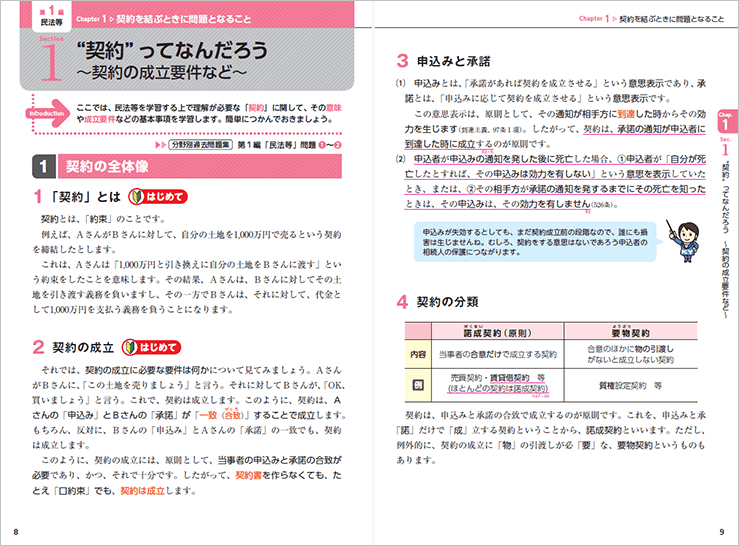
Task: Click the large pink Section 1 numeral
Action: [52, 61]
